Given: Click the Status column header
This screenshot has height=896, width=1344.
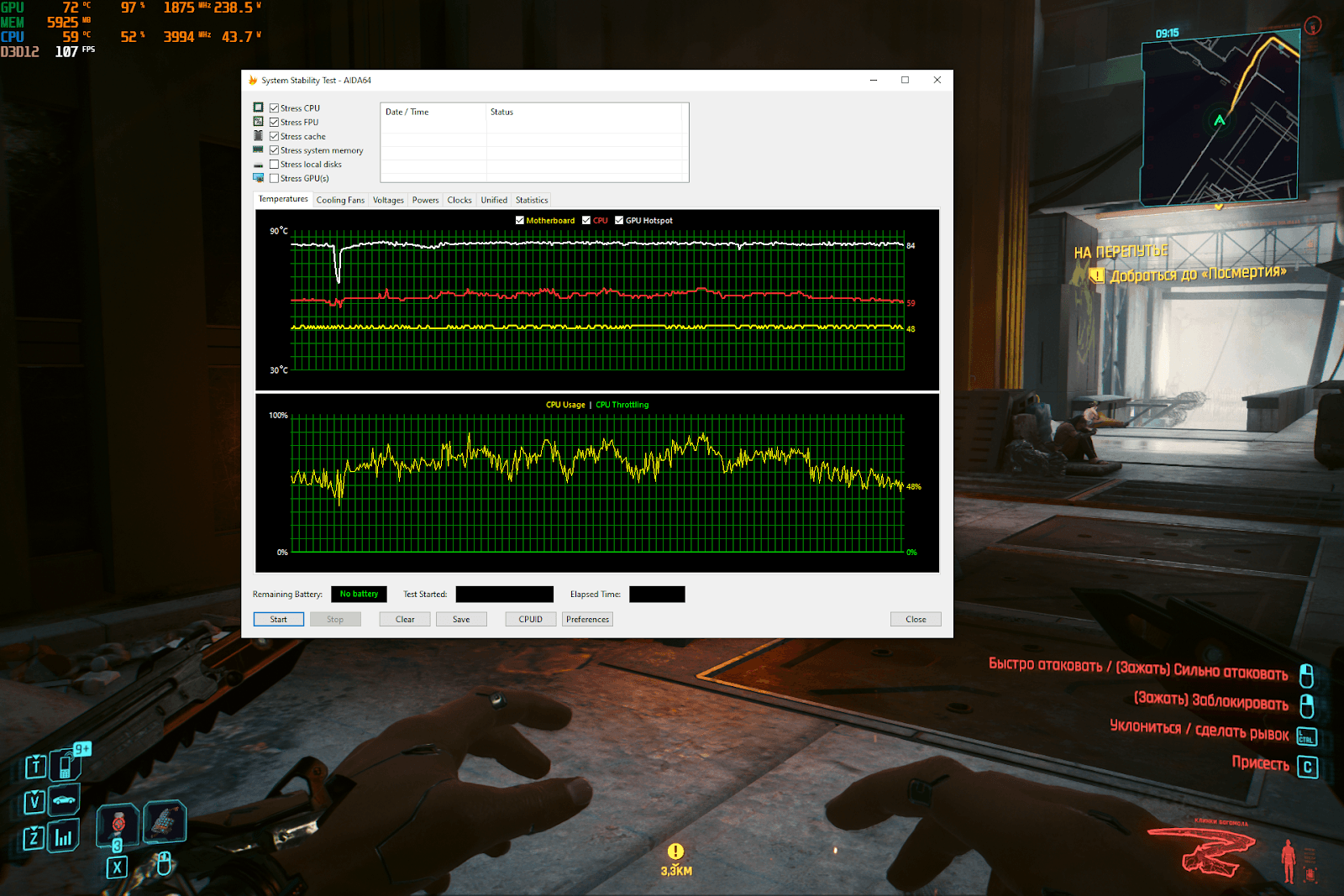Looking at the screenshot, I should point(584,112).
